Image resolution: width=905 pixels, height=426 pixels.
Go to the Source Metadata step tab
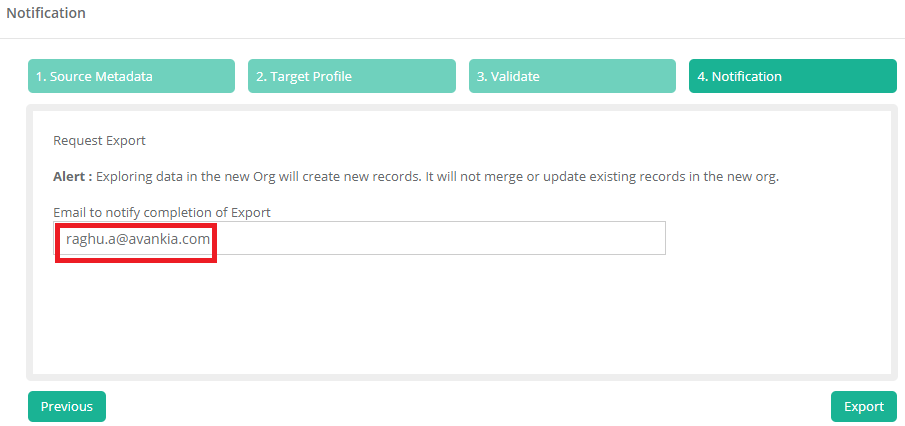(x=131, y=76)
